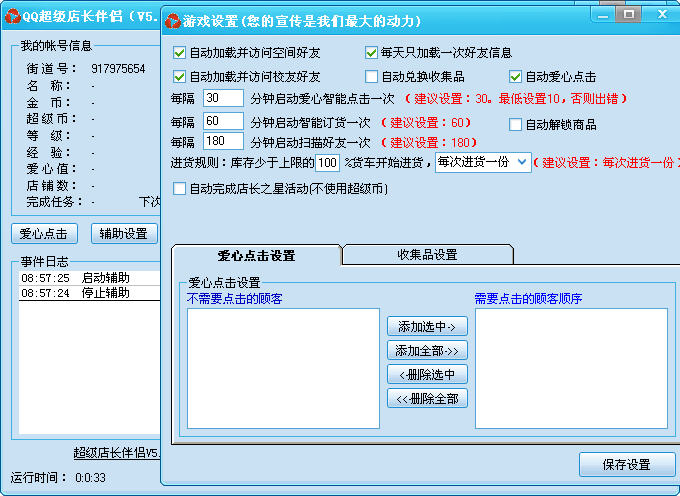Image resolution: width=680 pixels, height=496 pixels.
Task: Click the 添加选中-> button
Action: pyautogui.click(x=427, y=326)
